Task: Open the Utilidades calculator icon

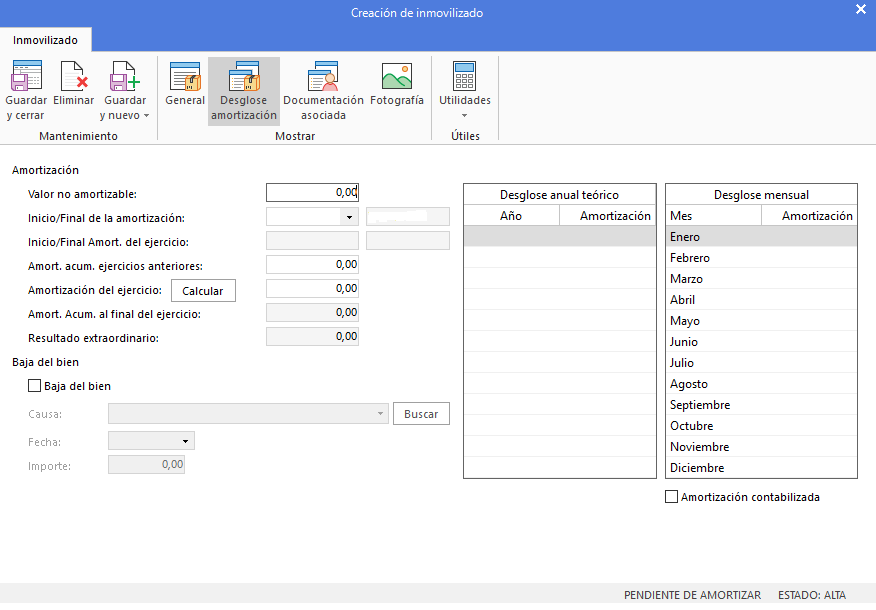Action: pyautogui.click(x=465, y=76)
